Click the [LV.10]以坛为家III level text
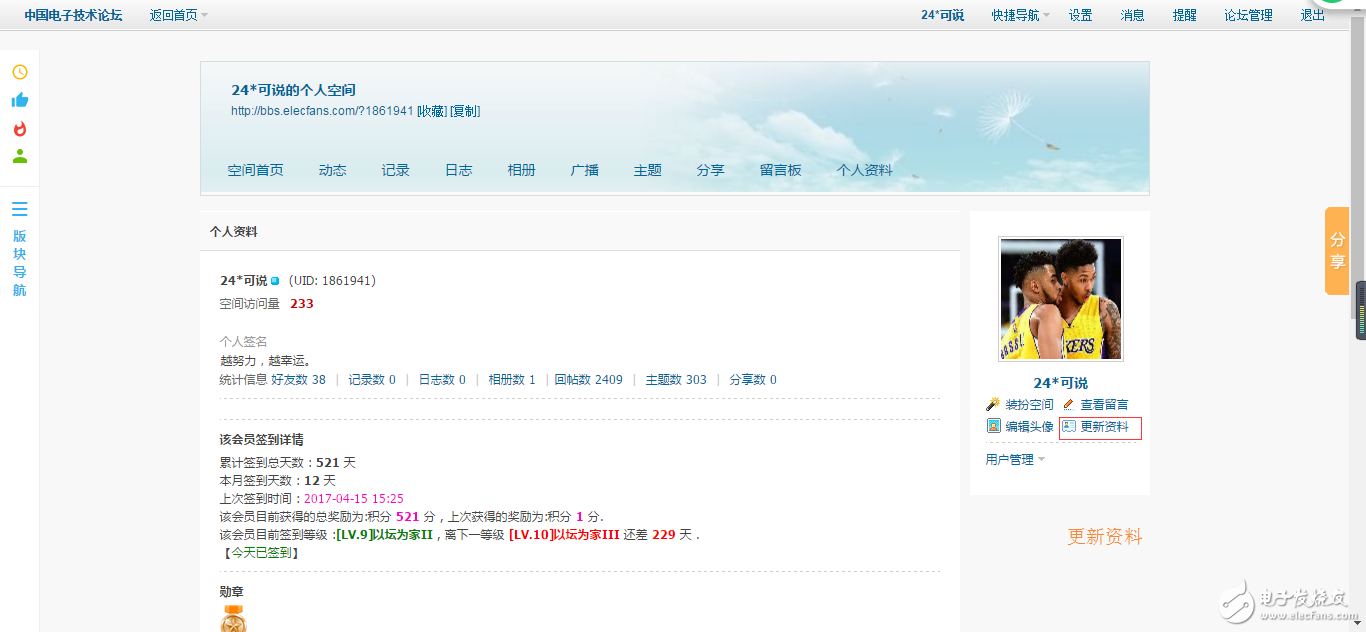The height and width of the screenshot is (632, 1366). click(564, 535)
